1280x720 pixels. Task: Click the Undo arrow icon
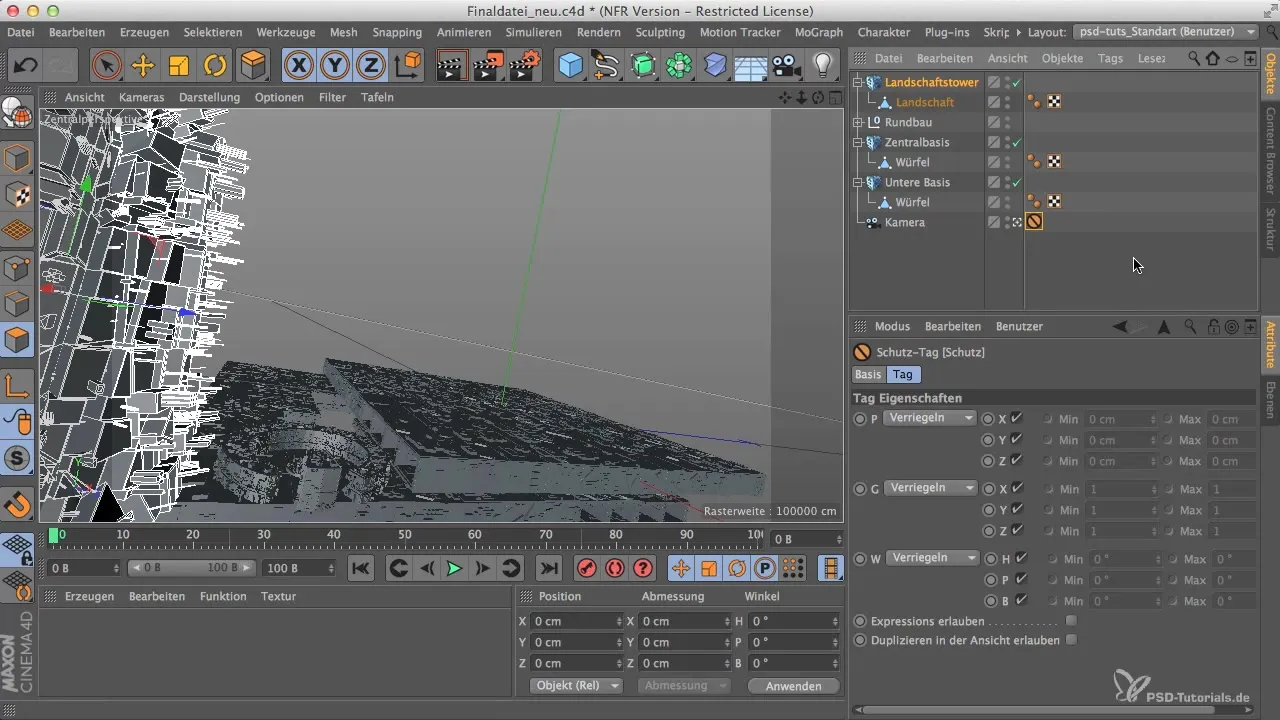26,66
